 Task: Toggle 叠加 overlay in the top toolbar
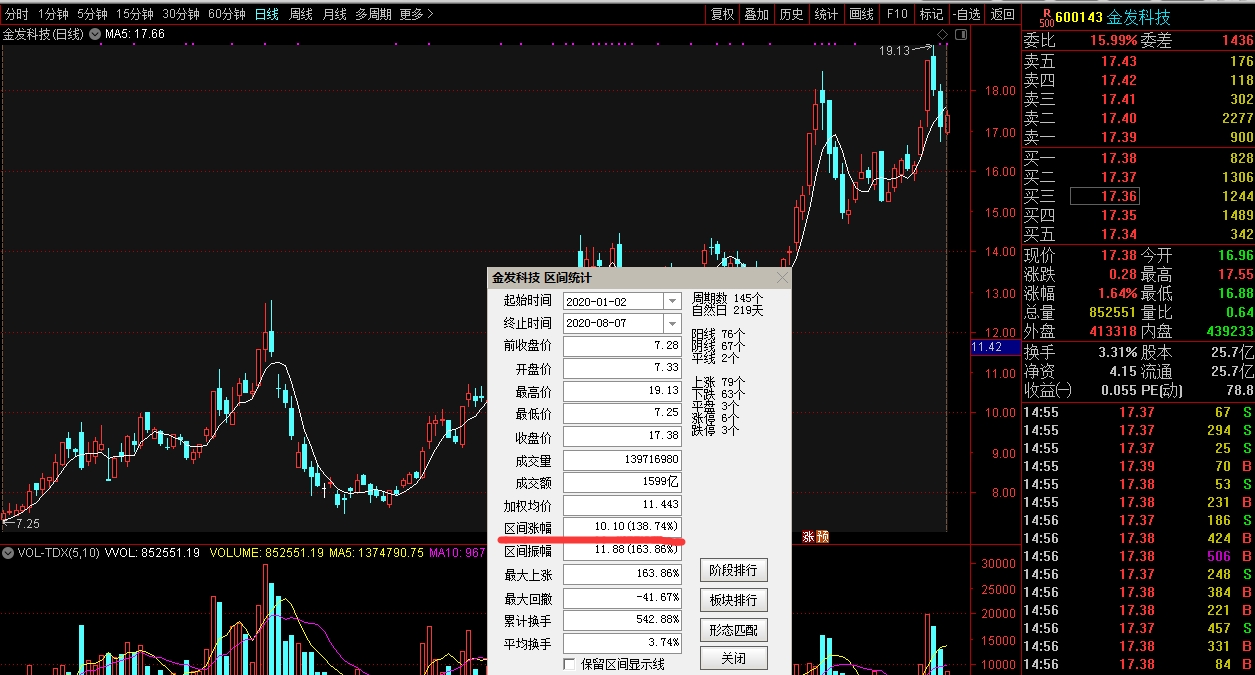[757, 14]
